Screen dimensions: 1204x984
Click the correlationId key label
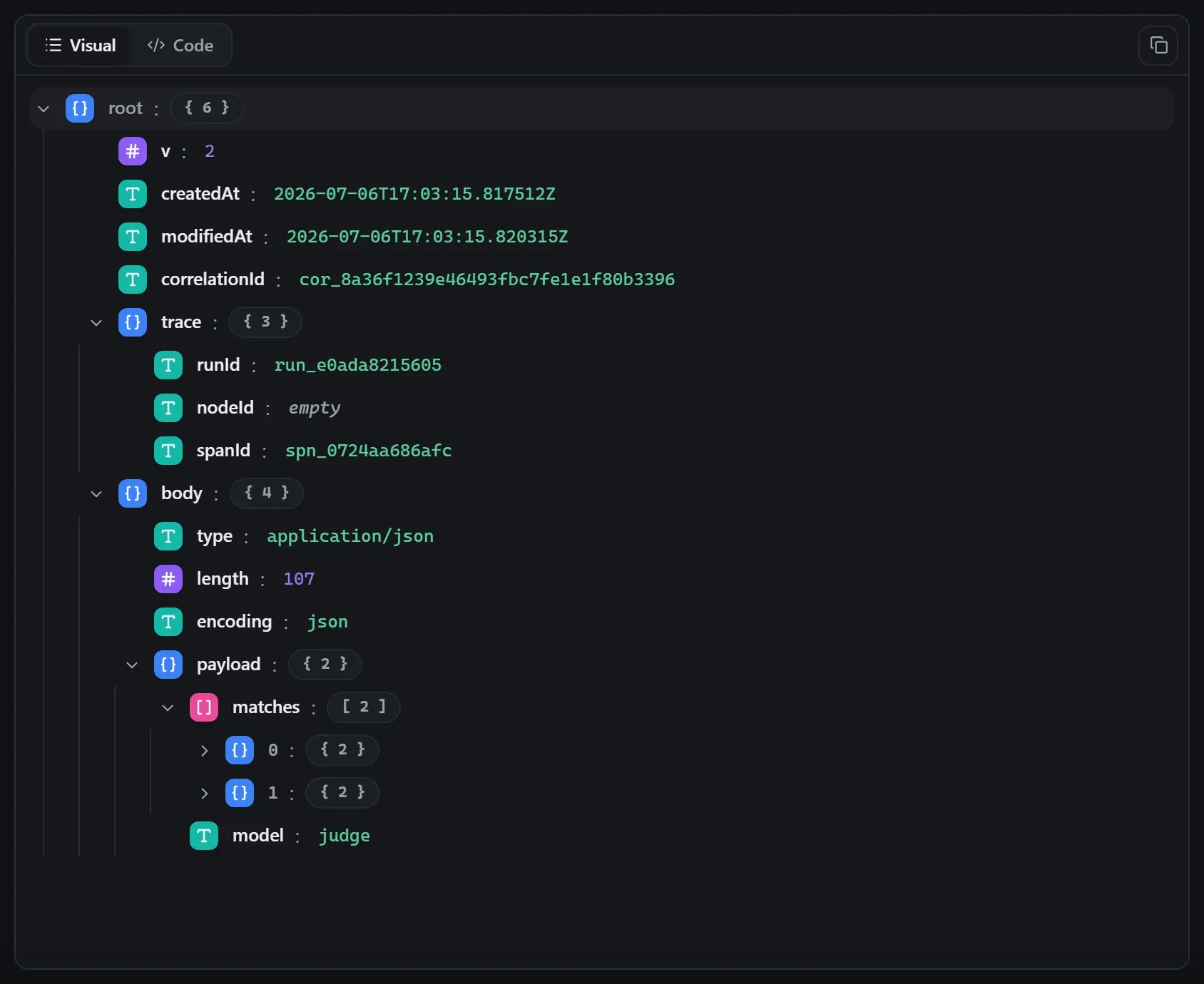point(213,280)
